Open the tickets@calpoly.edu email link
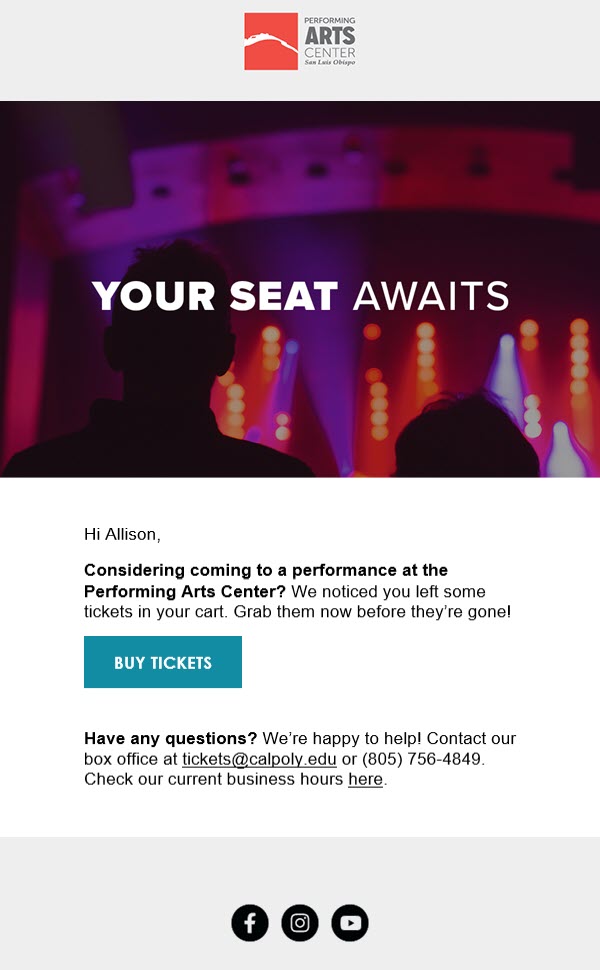This screenshot has height=970, width=600. point(259,759)
